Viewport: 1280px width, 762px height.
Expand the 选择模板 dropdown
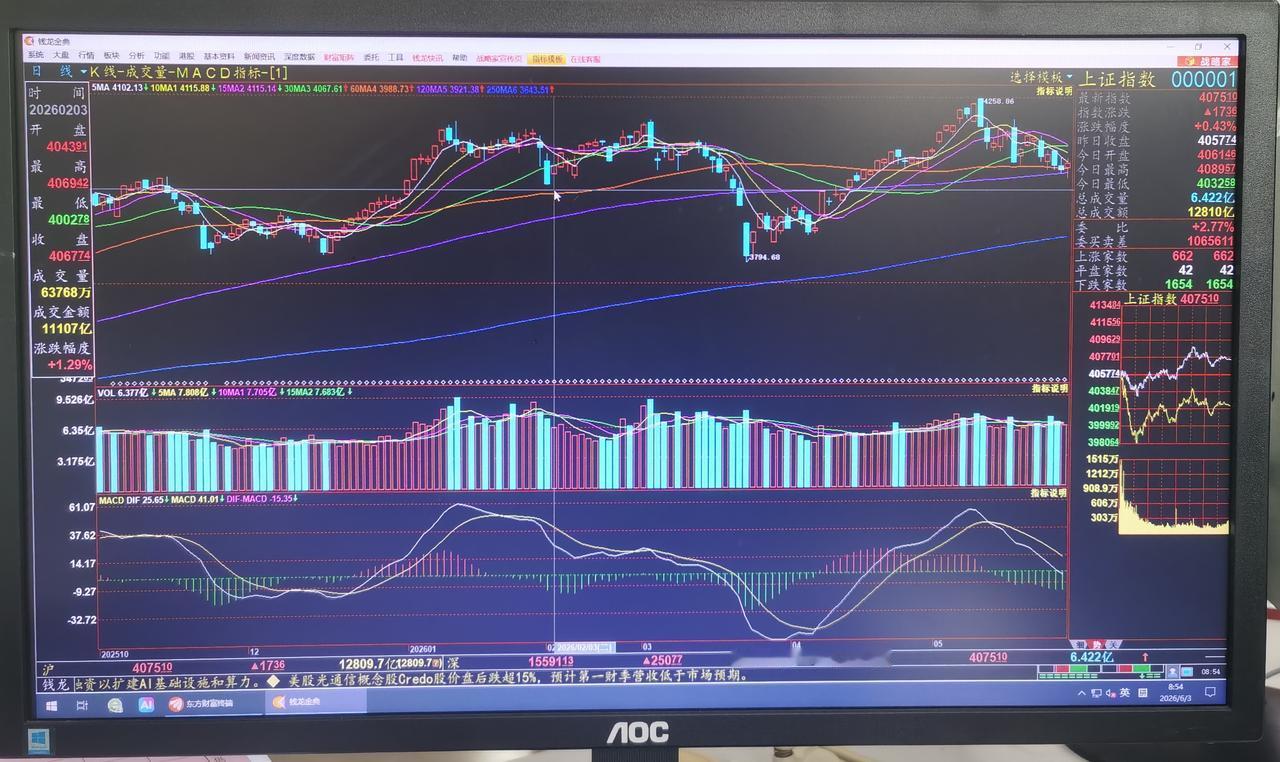click(1041, 77)
